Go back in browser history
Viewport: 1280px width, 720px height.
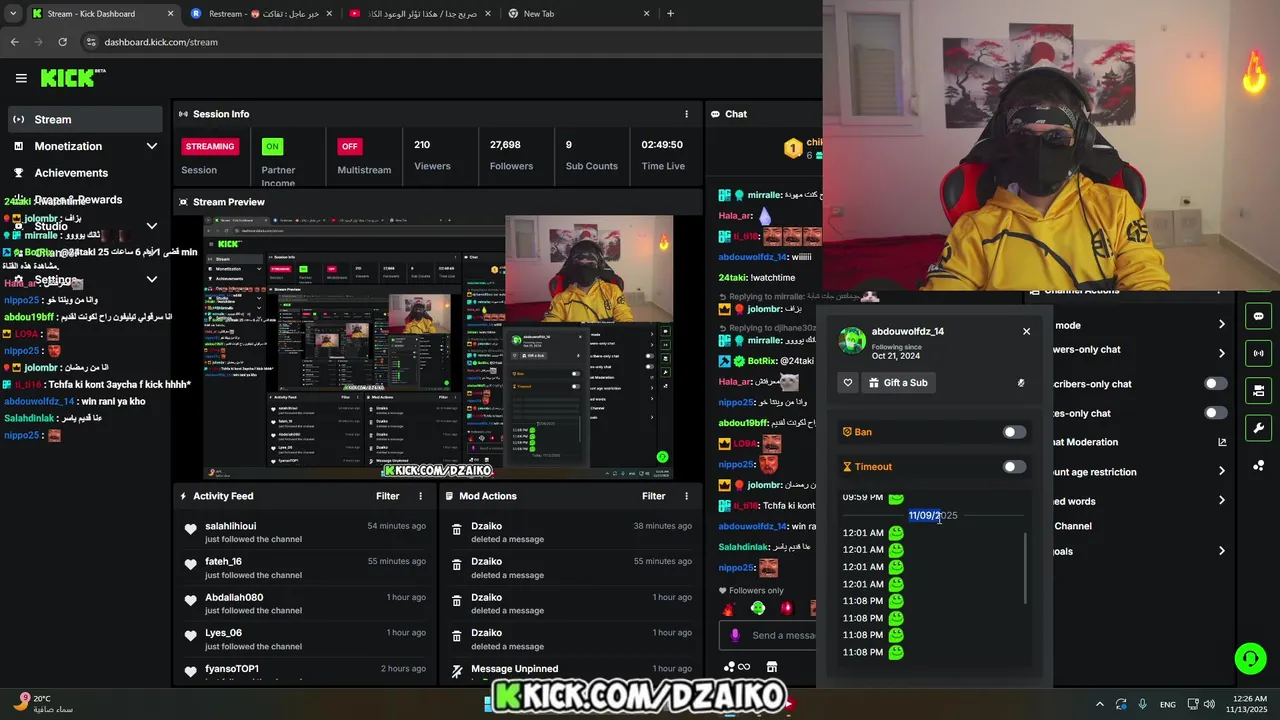(14, 42)
